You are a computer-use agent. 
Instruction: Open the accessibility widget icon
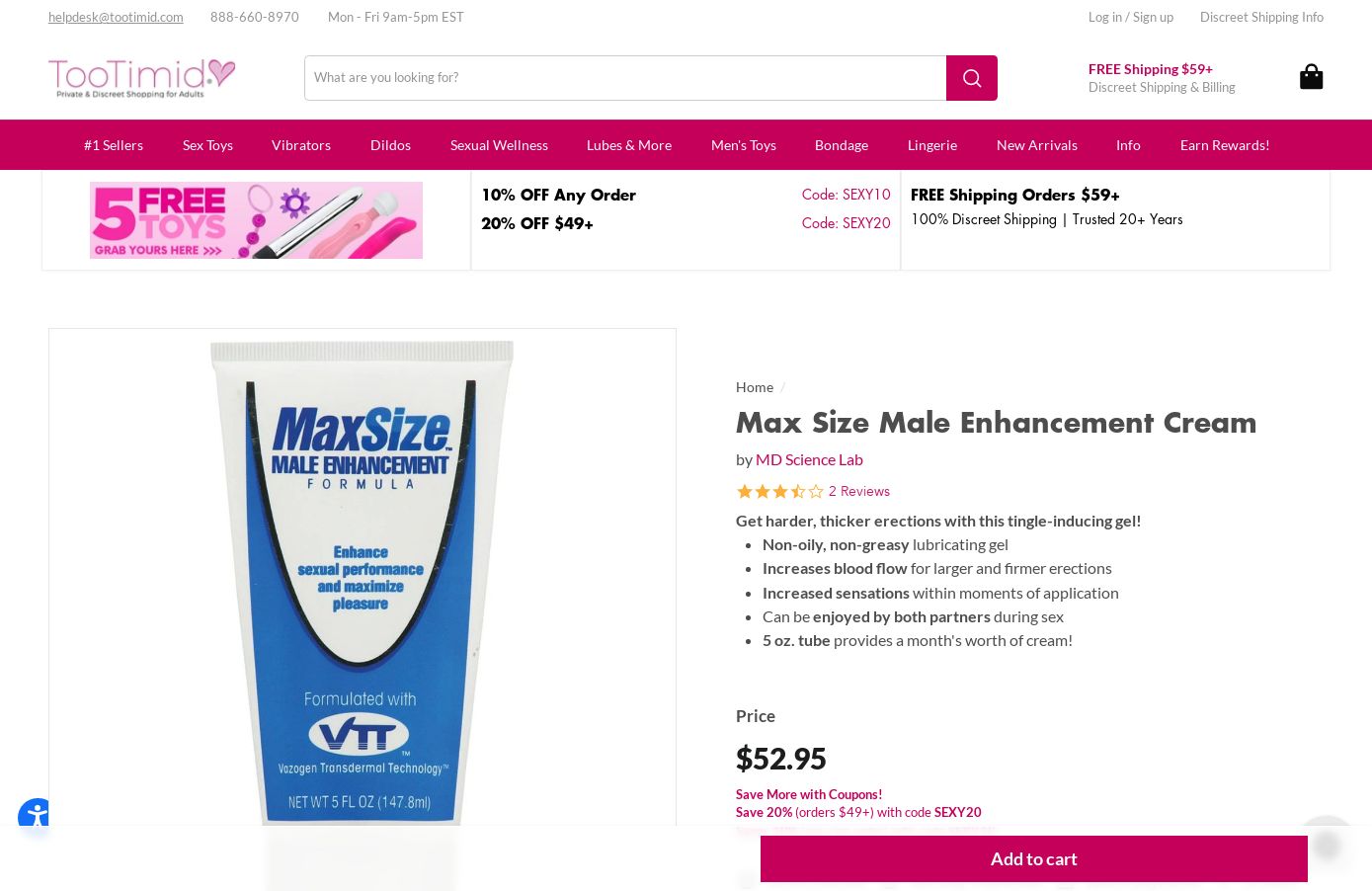(x=36, y=817)
